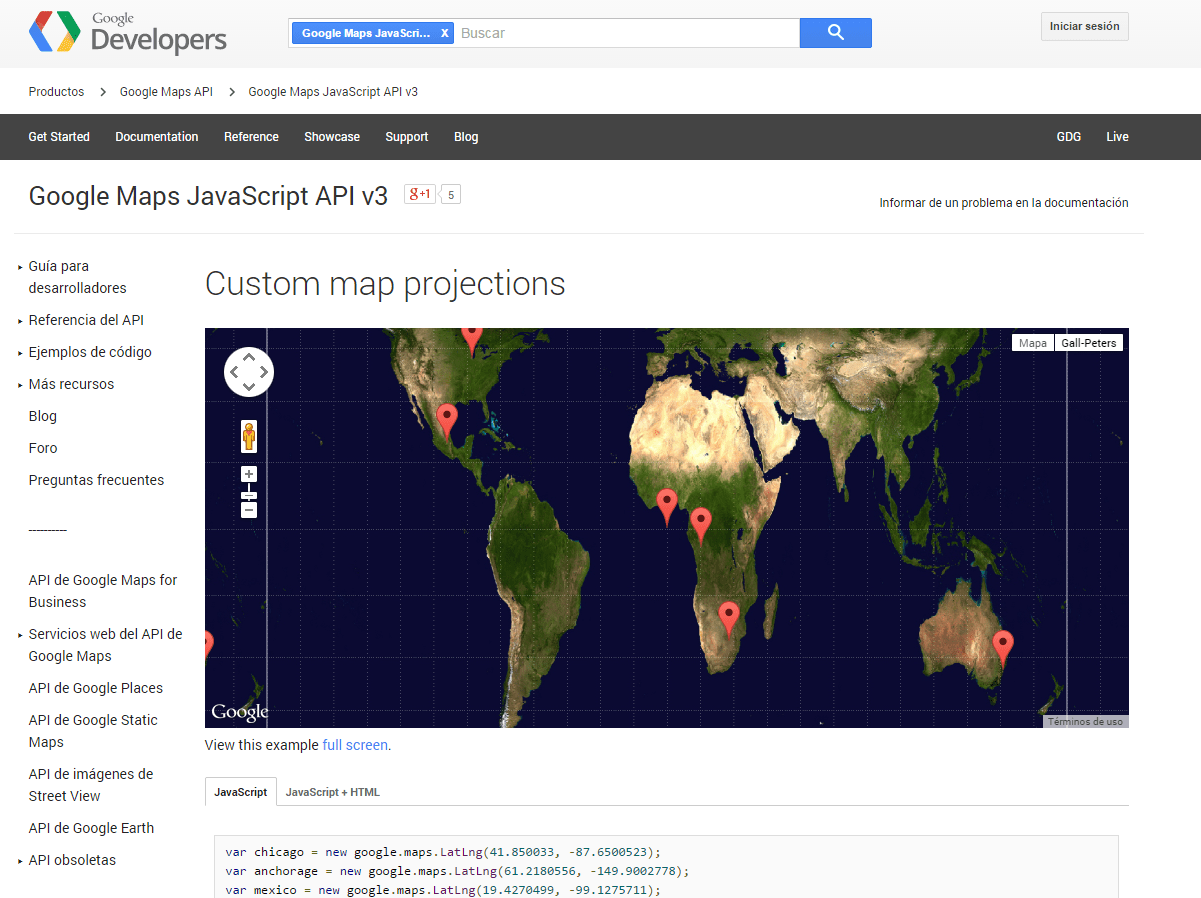Click the map pan control circle
Image resolution: width=1201 pixels, height=898 pixels.
(248, 372)
